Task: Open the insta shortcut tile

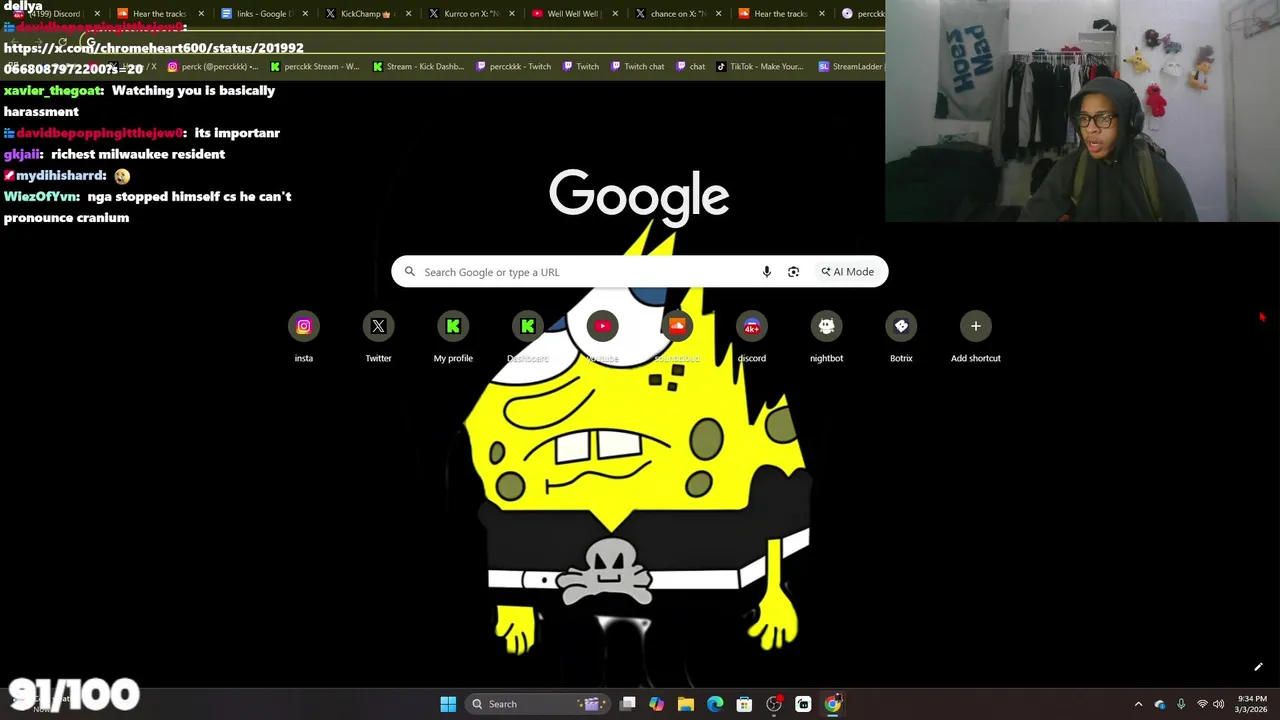Action: (x=304, y=337)
